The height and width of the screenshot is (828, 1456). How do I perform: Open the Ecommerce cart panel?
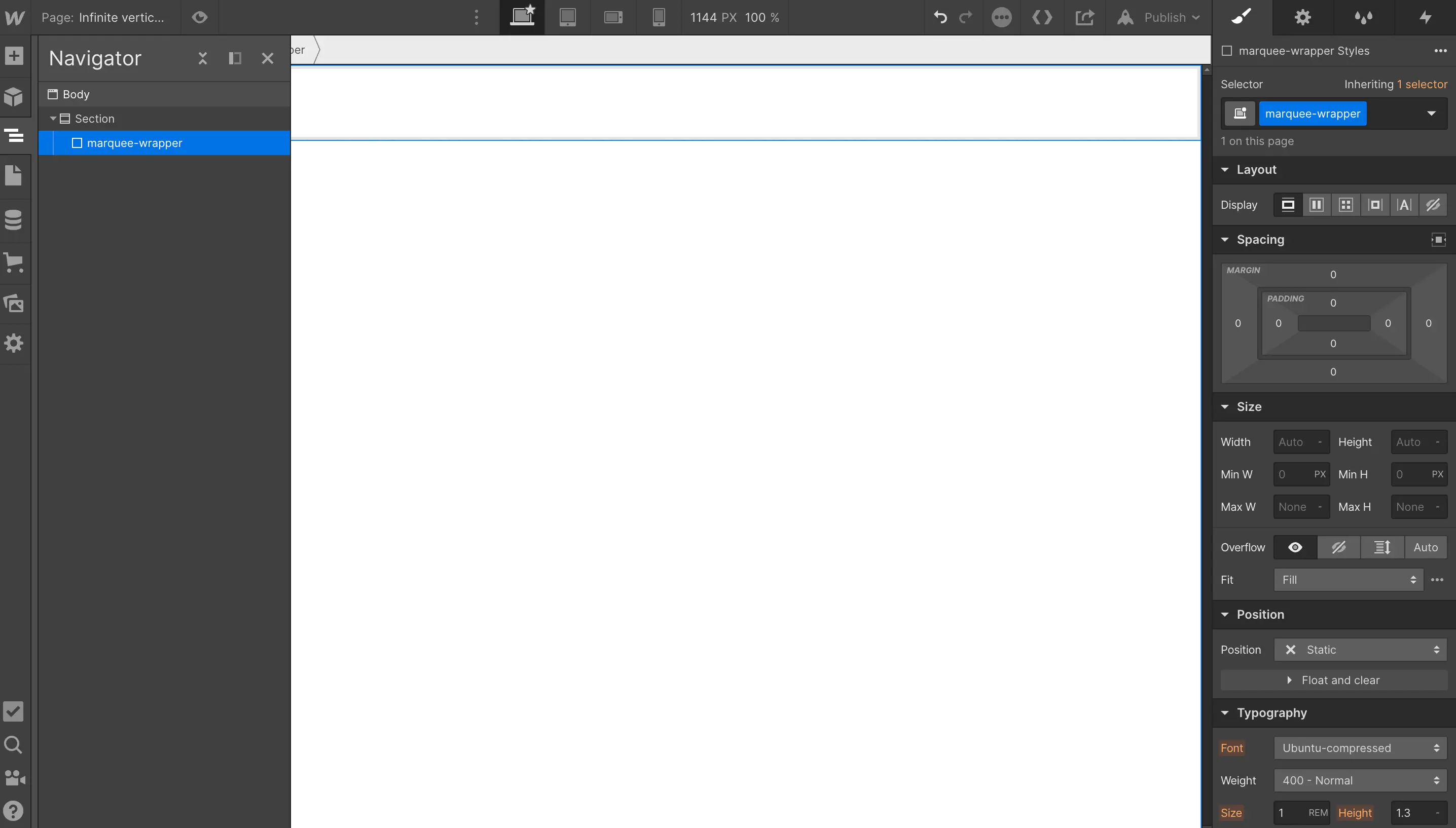pyautogui.click(x=14, y=262)
